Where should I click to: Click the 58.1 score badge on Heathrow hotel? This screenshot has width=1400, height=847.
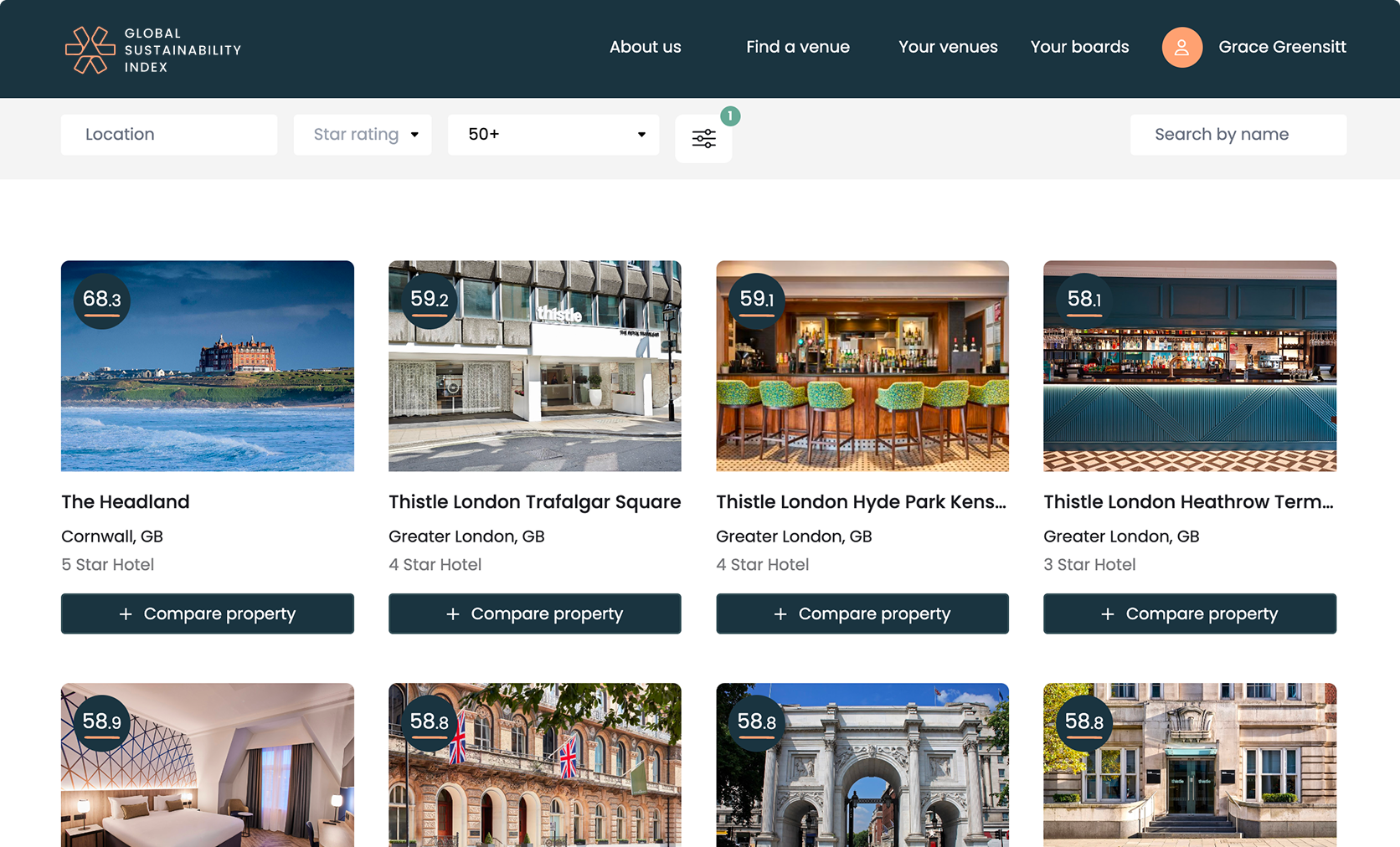tap(1084, 300)
